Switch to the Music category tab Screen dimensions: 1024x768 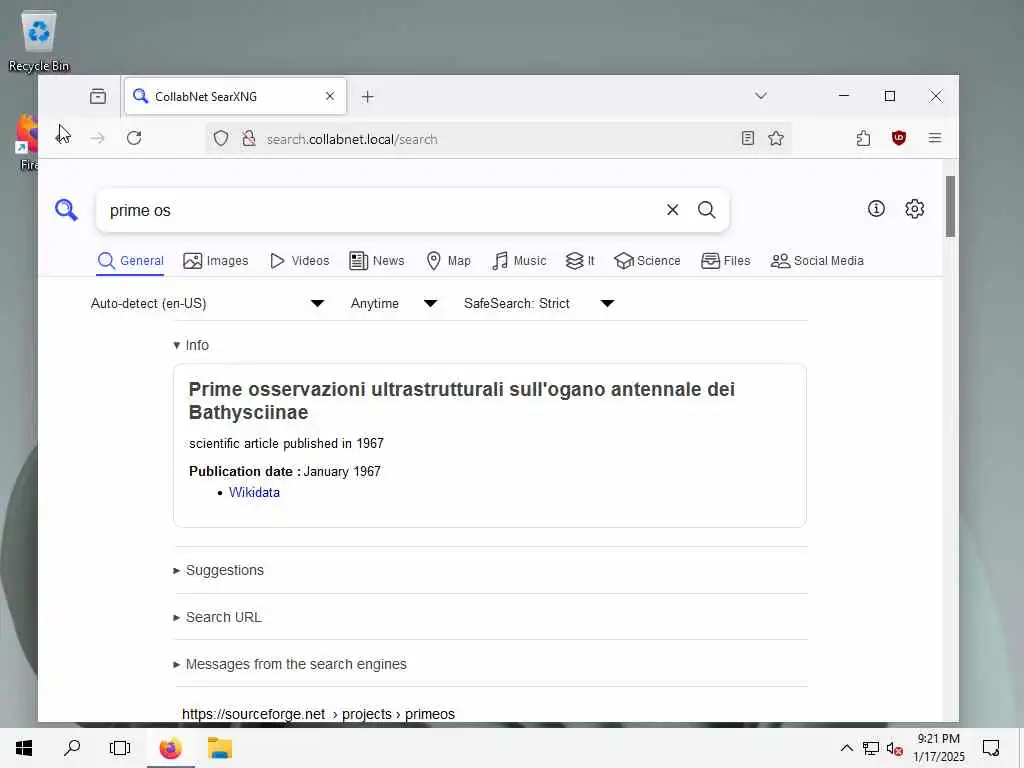(519, 261)
